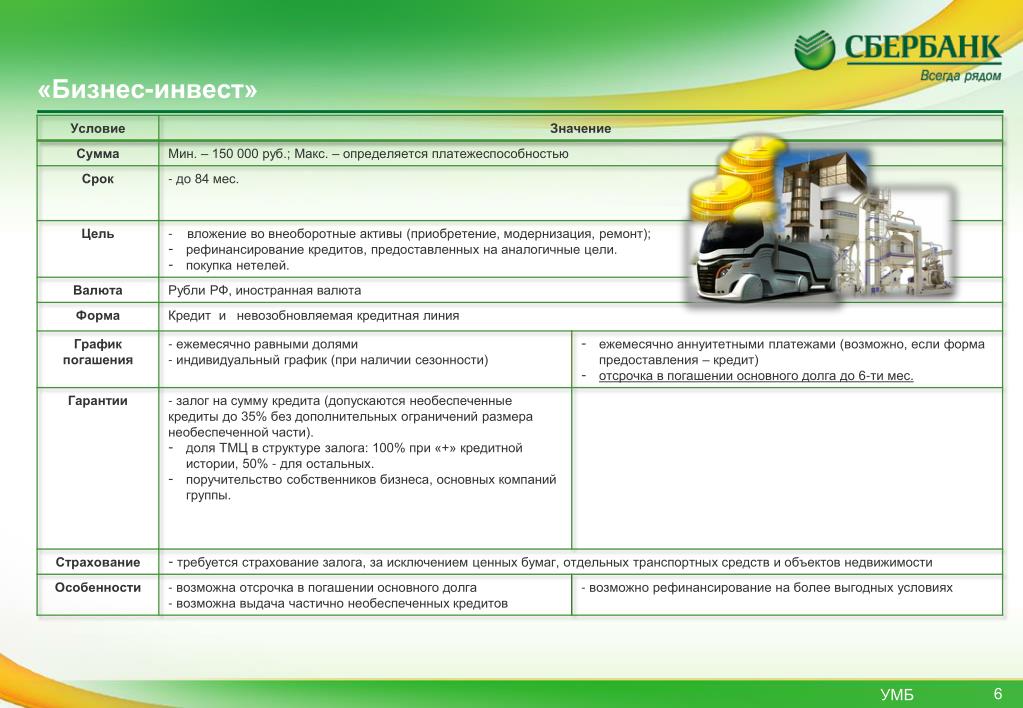Select the "Сумма" row label
The image size is (1023, 708).
tap(98, 154)
